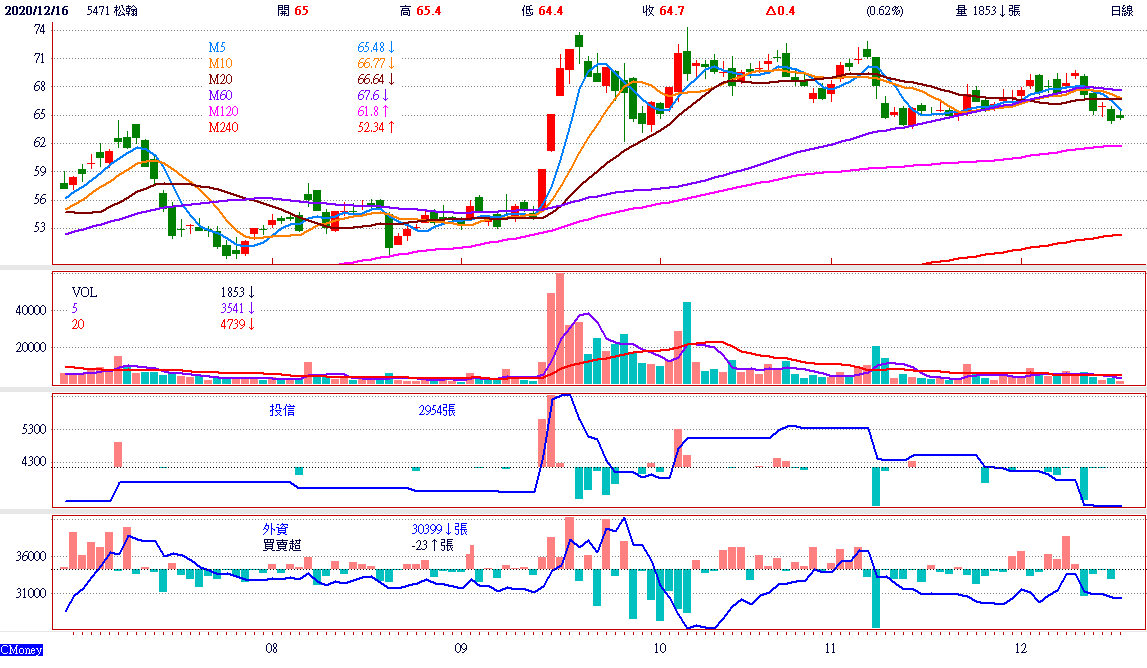Choose the M60 moving average legend label
Image resolution: width=1147 pixels, height=668 pixels.
pyautogui.click(x=220, y=96)
